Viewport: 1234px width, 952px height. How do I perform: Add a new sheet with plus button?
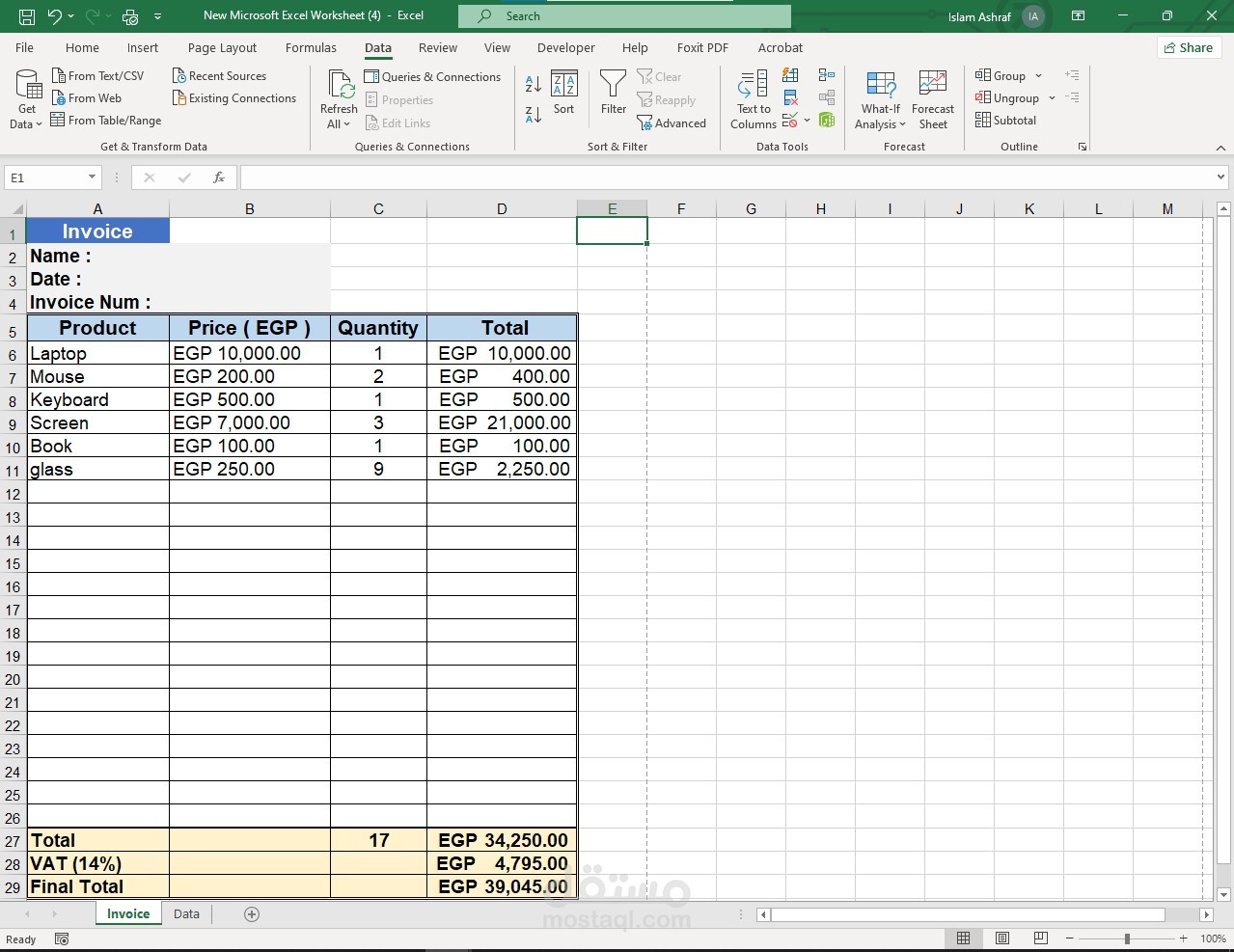(252, 914)
